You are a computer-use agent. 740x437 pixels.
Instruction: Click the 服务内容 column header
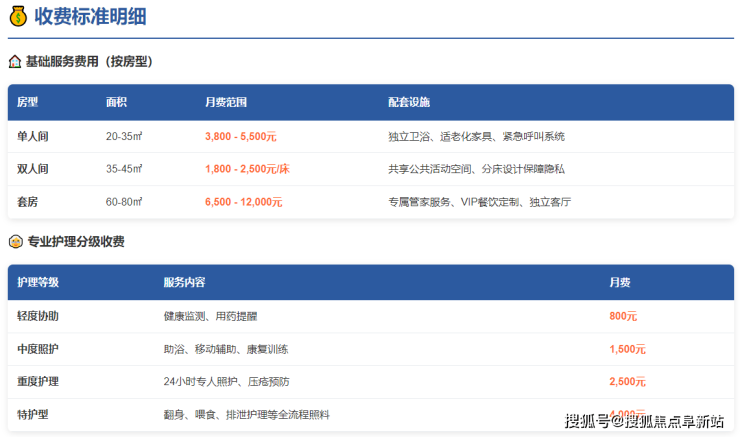click(x=184, y=283)
